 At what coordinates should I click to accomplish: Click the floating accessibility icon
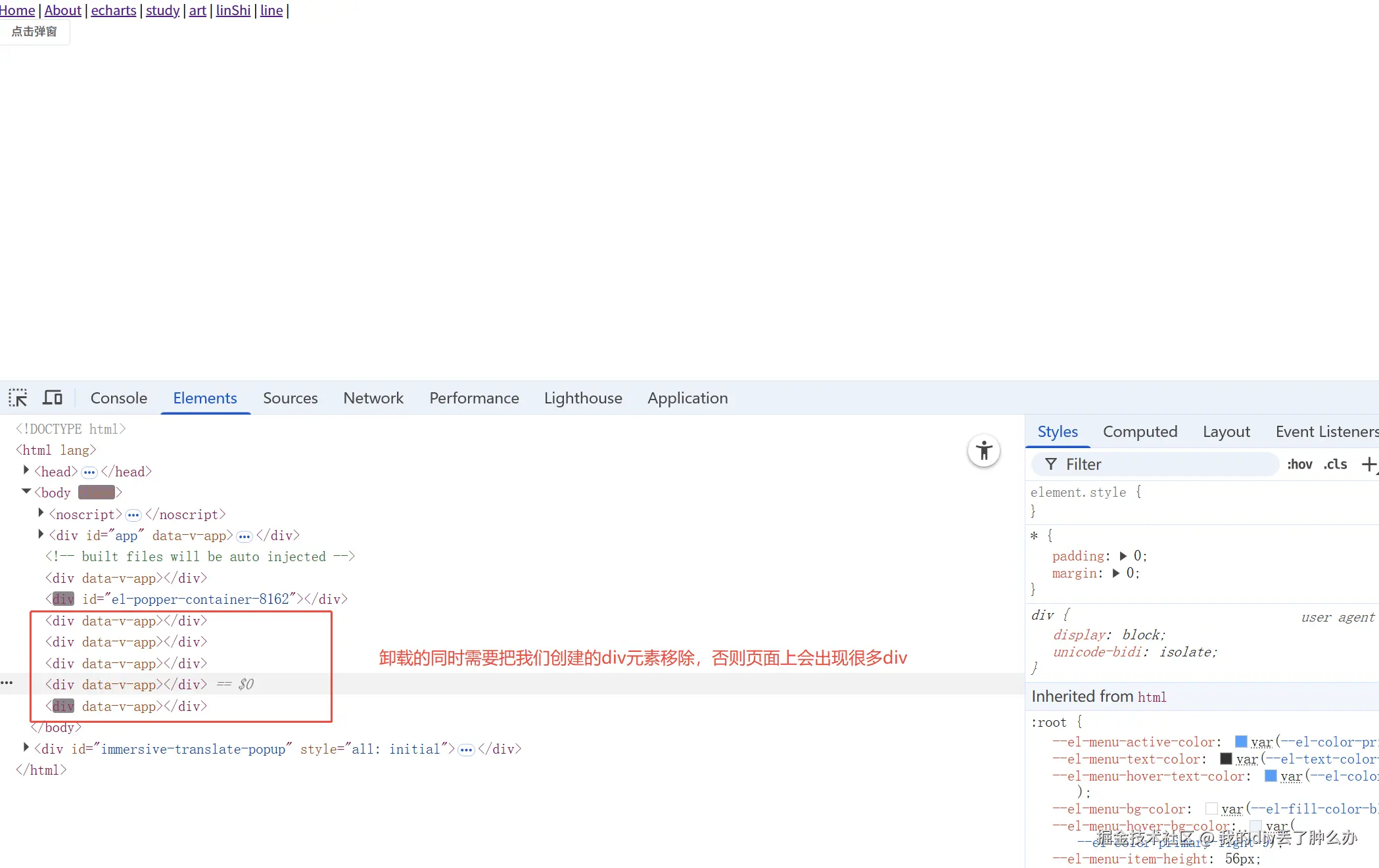(983, 451)
